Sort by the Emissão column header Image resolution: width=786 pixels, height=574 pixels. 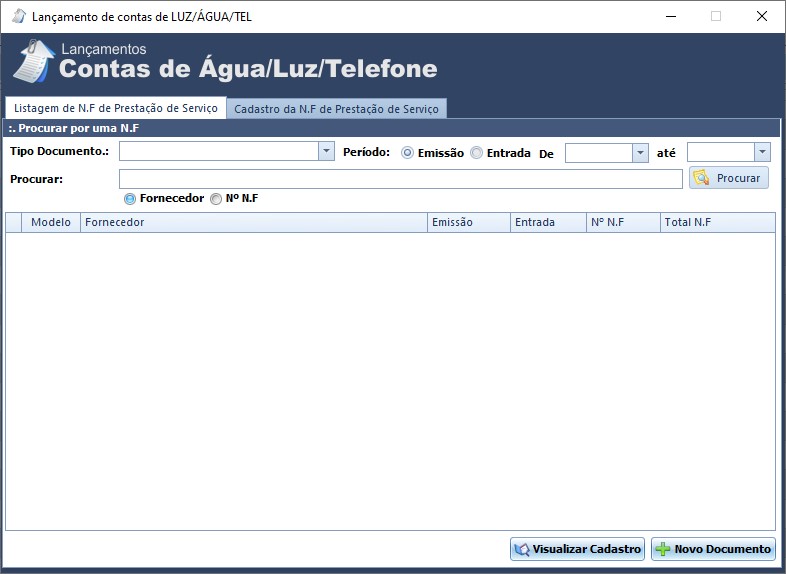point(469,222)
